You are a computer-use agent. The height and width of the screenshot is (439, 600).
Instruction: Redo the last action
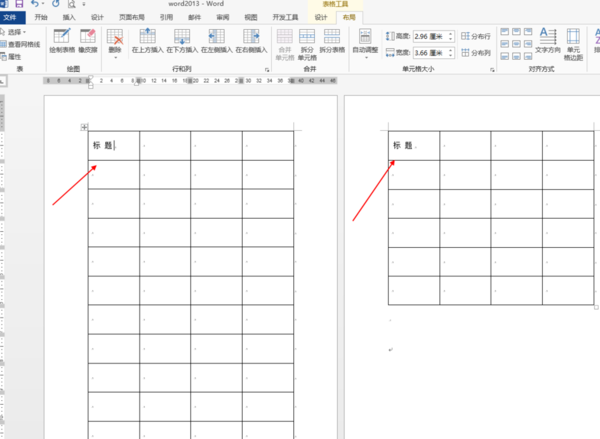click(56, 4)
